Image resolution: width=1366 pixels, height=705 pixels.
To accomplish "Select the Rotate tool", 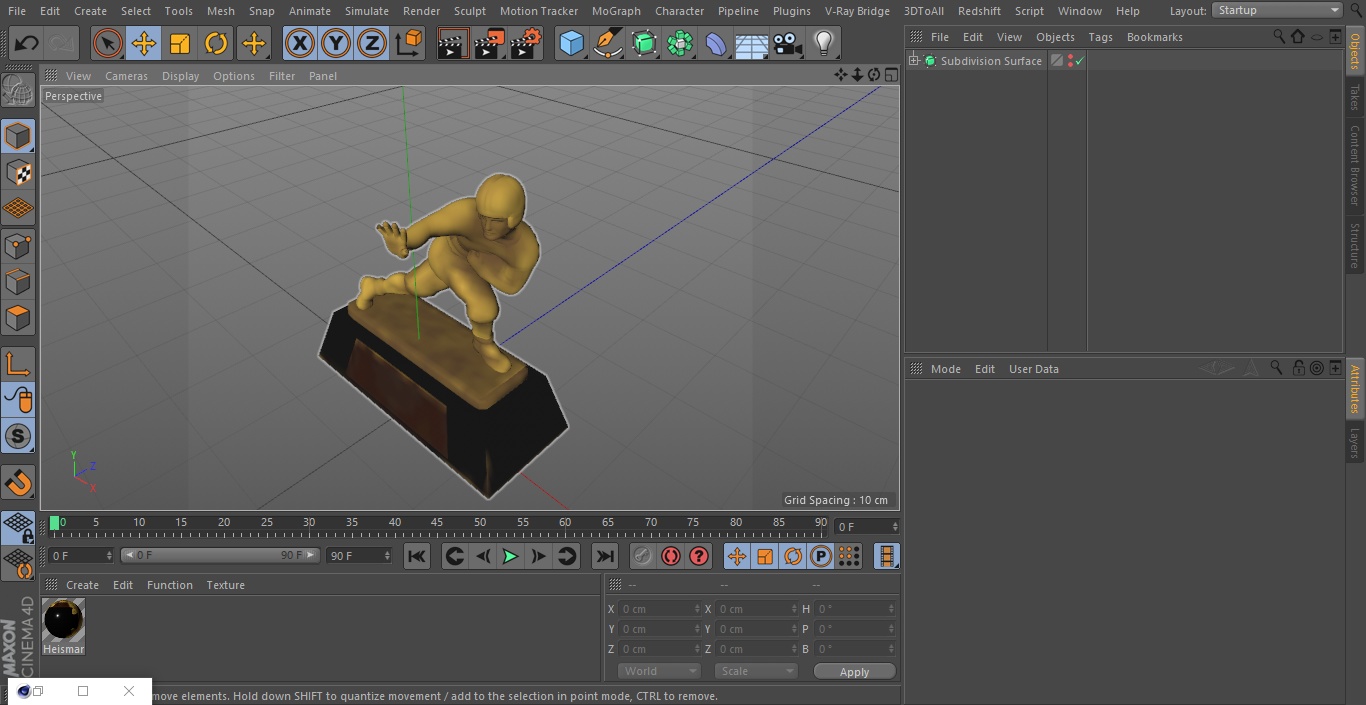I will point(216,43).
